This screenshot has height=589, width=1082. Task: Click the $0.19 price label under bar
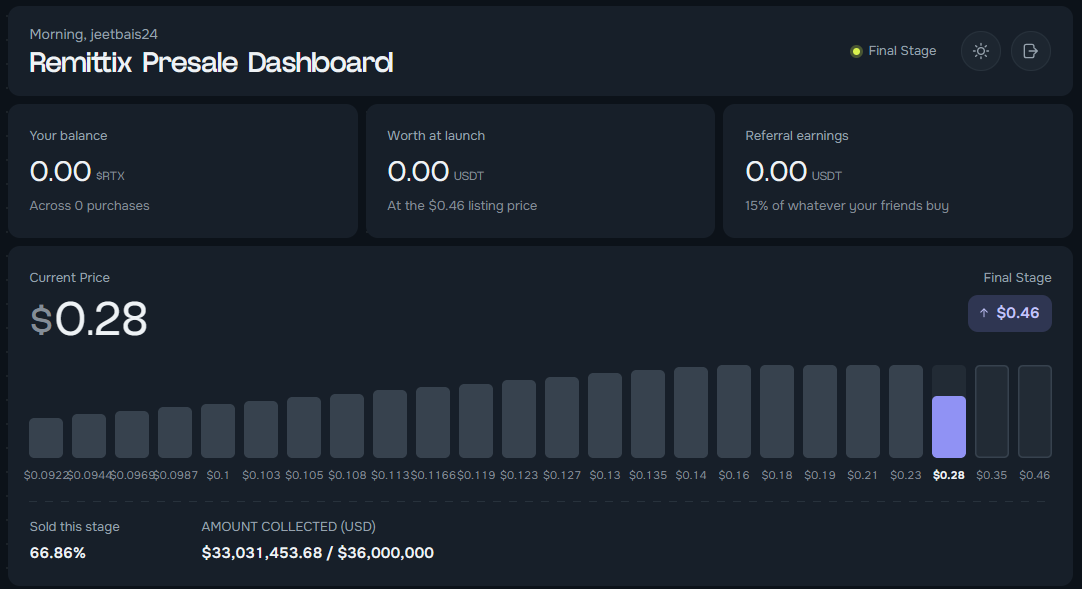click(820, 475)
